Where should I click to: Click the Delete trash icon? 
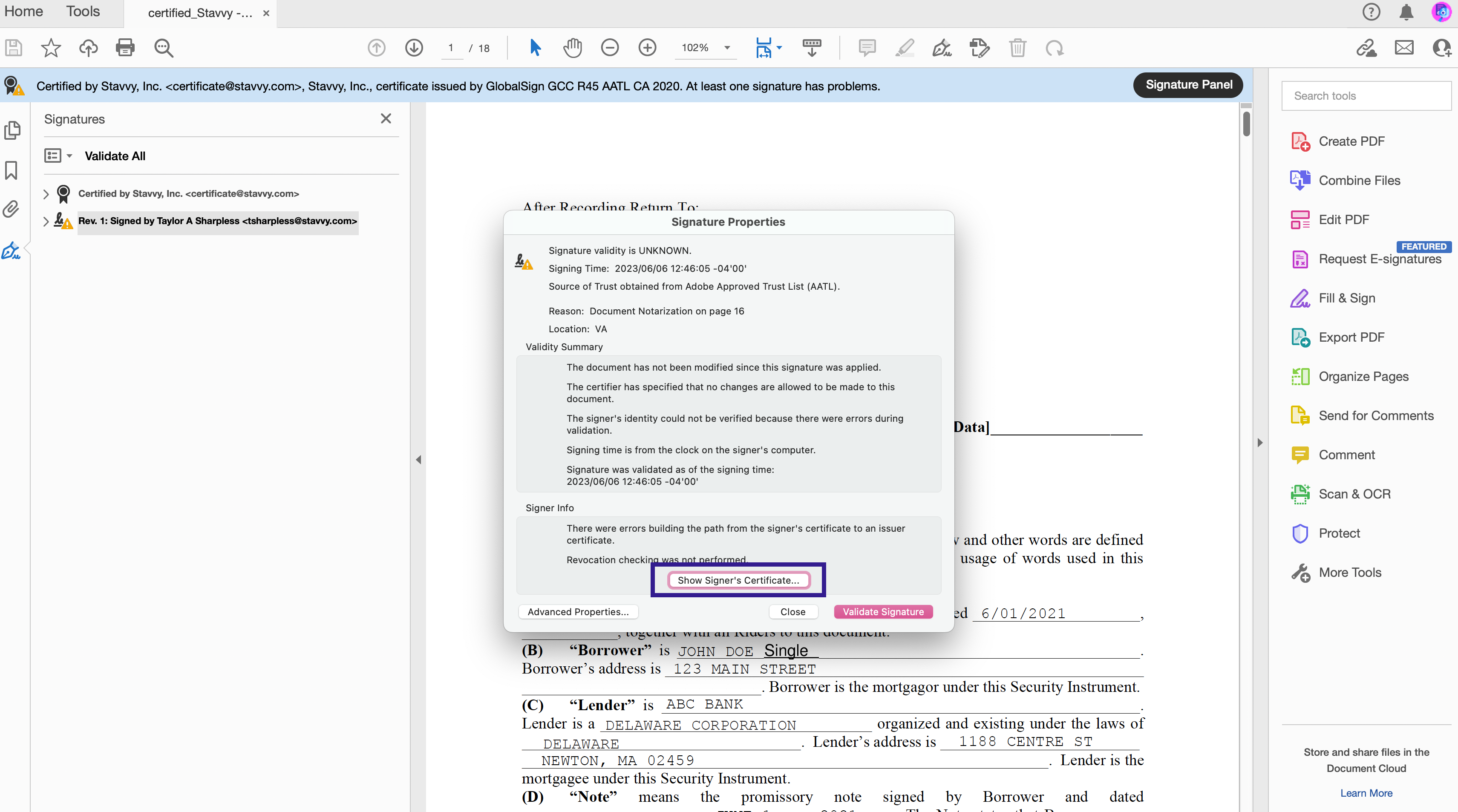tap(1017, 48)
